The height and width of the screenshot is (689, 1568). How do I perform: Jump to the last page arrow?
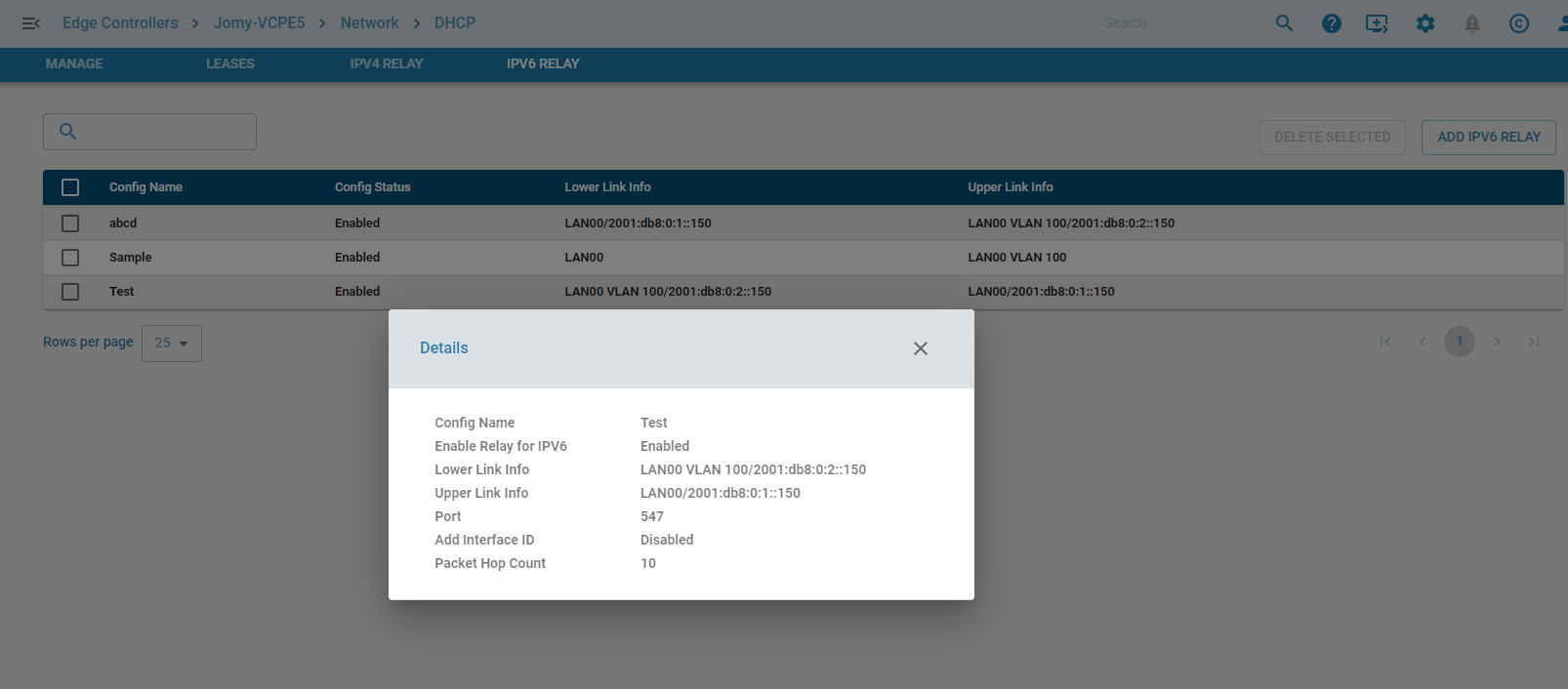pyautogui.click(x=1534, y=342)
